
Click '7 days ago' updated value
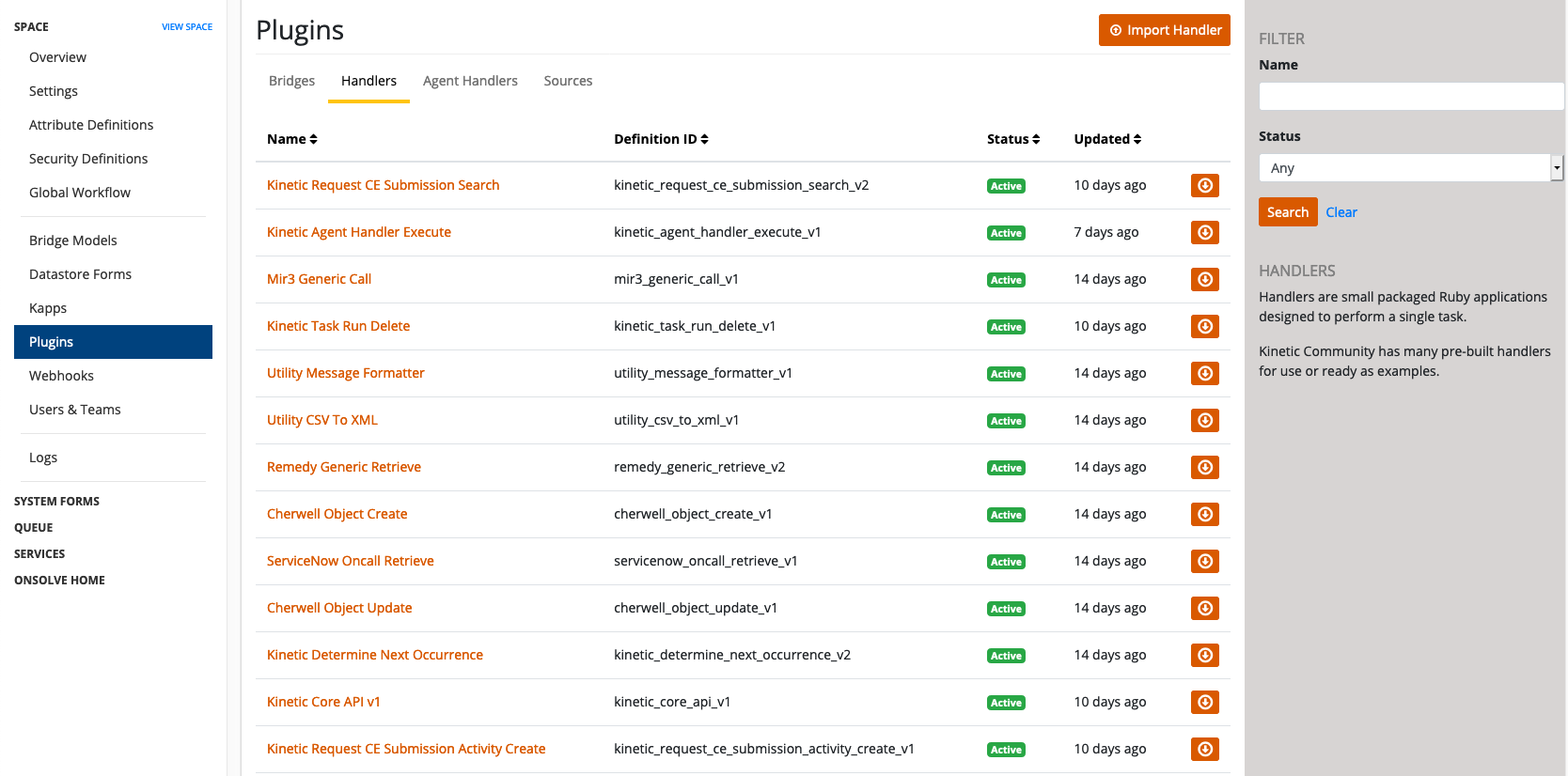(x=1106, y=232)
